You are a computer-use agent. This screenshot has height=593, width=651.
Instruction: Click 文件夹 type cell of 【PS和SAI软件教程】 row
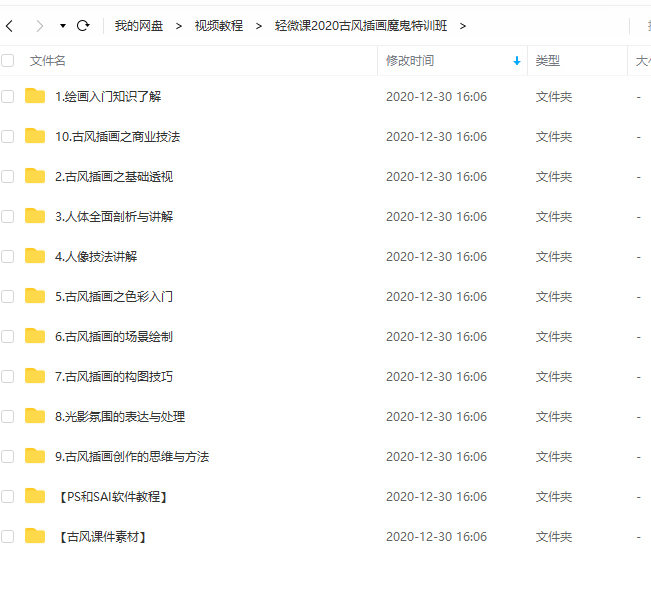click(x=554, y=497)
